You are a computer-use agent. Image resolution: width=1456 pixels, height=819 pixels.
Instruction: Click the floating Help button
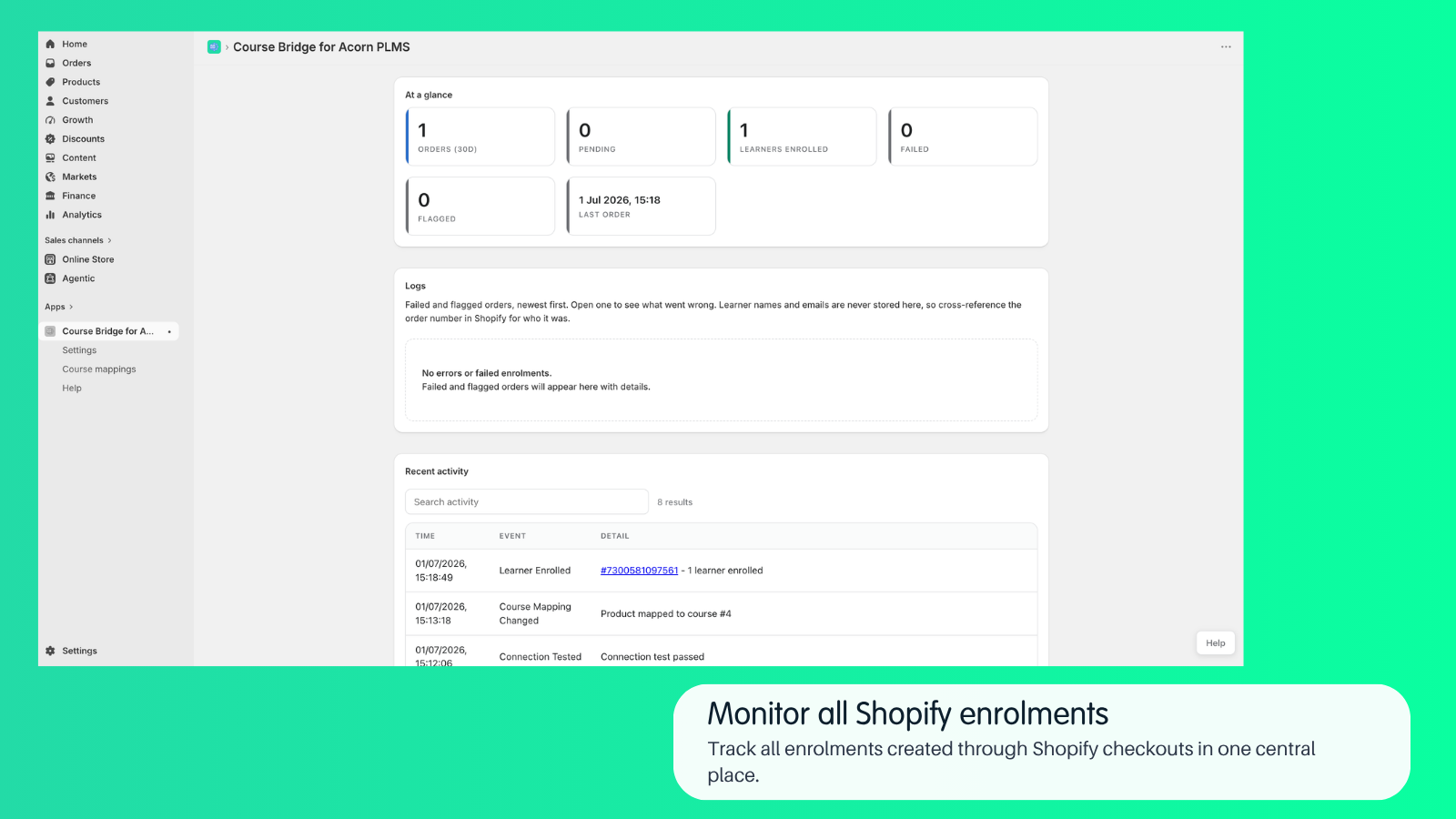tap(1216, 643)
